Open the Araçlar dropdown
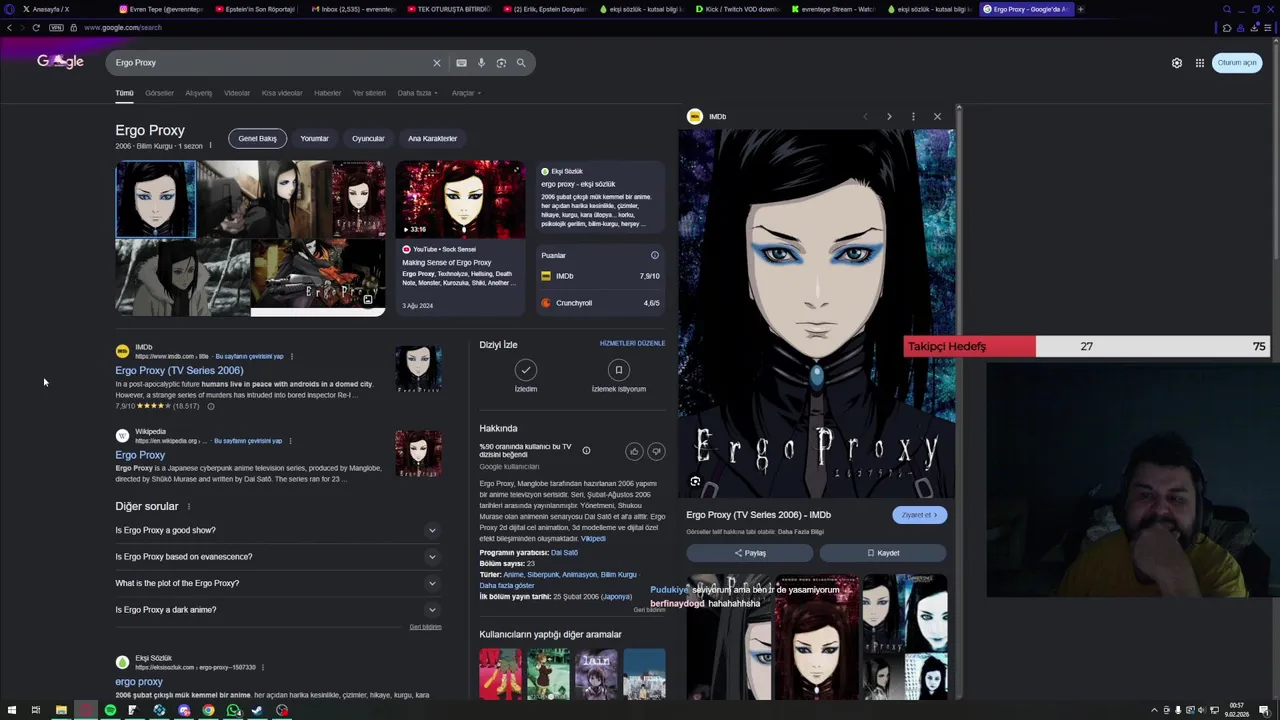Viewport: 1280px width, 720px height. (466, 93)
